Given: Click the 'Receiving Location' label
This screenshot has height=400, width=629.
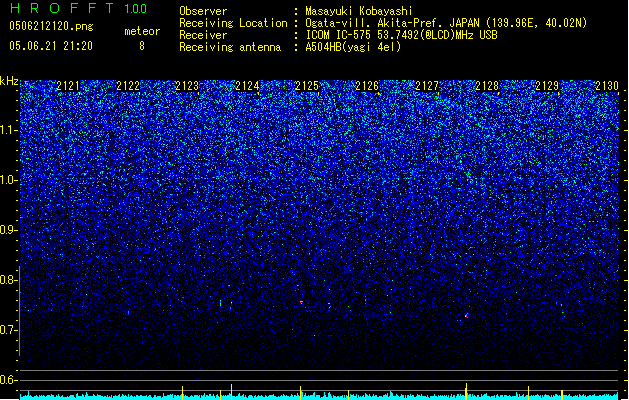Looking at the screenshot, I should (x=233, y=23).
